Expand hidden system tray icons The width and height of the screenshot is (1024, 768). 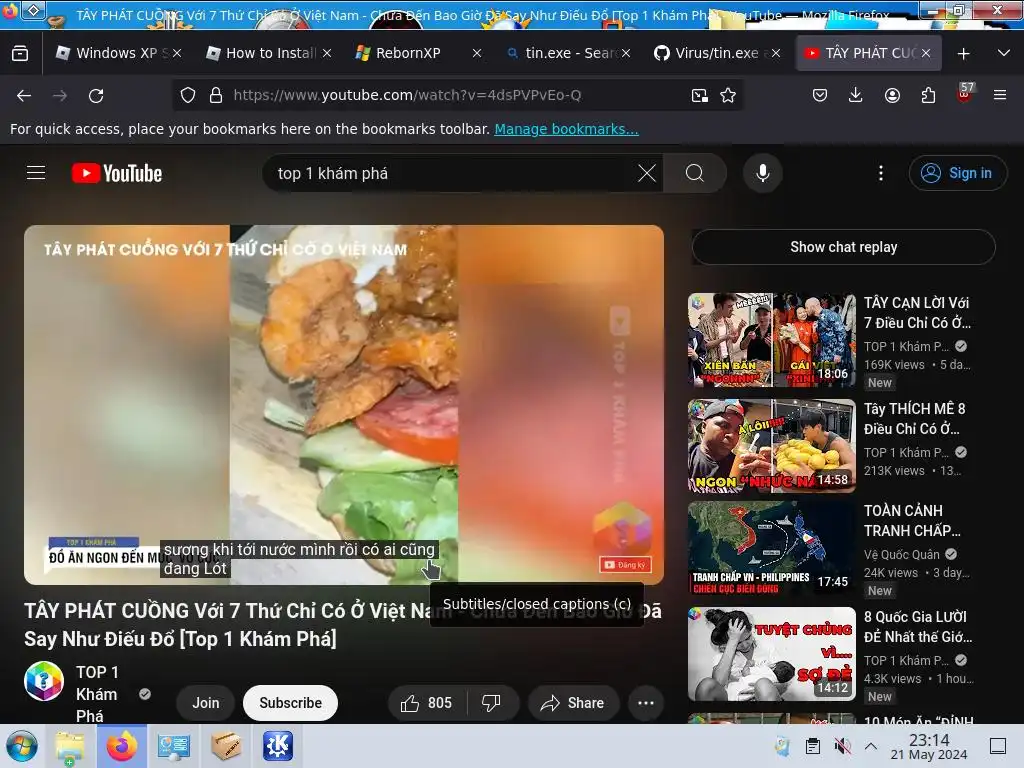tap(871, 746)
